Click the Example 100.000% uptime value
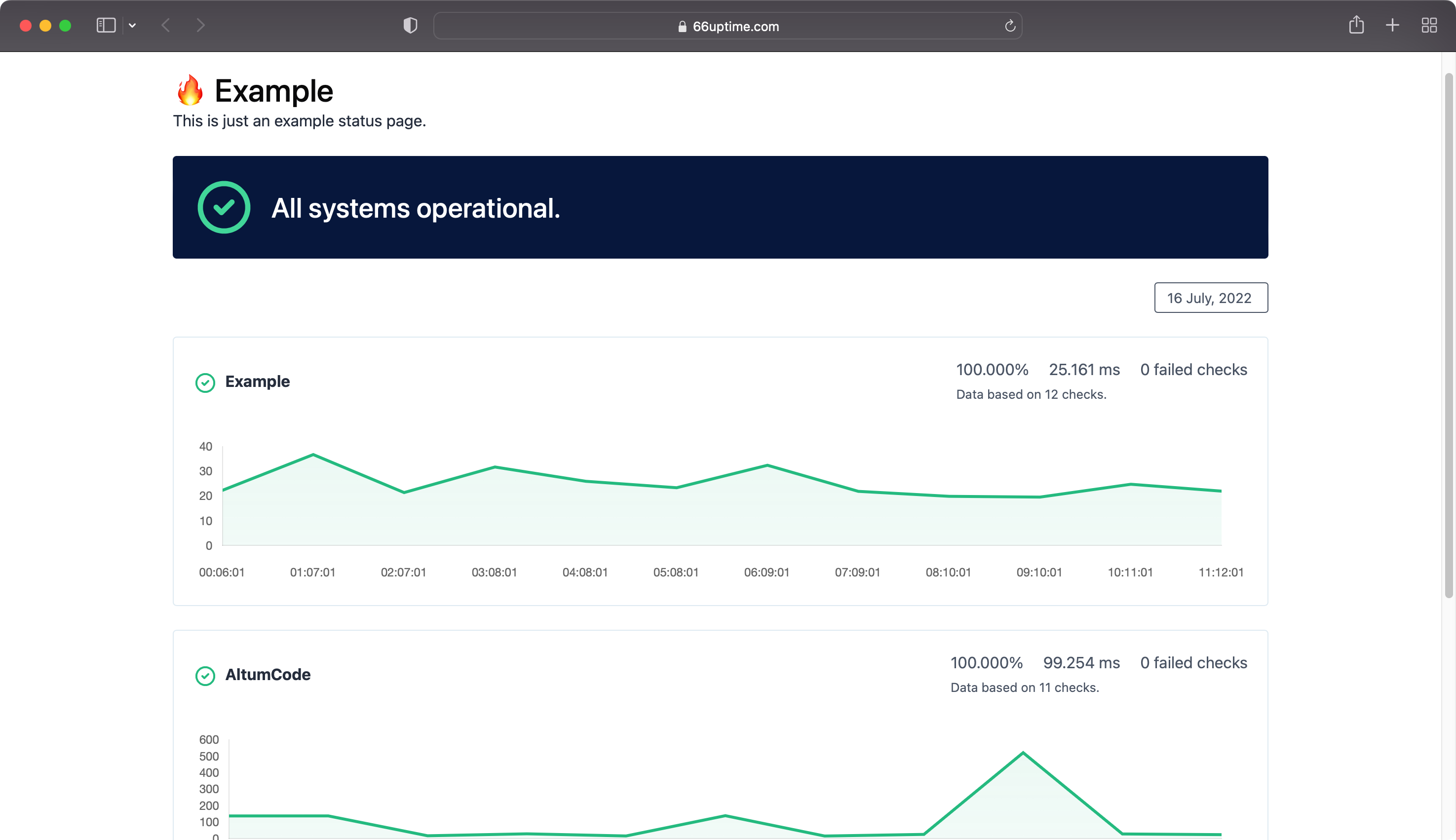This screenshot has height=840, width=1456. click(992, 370)
